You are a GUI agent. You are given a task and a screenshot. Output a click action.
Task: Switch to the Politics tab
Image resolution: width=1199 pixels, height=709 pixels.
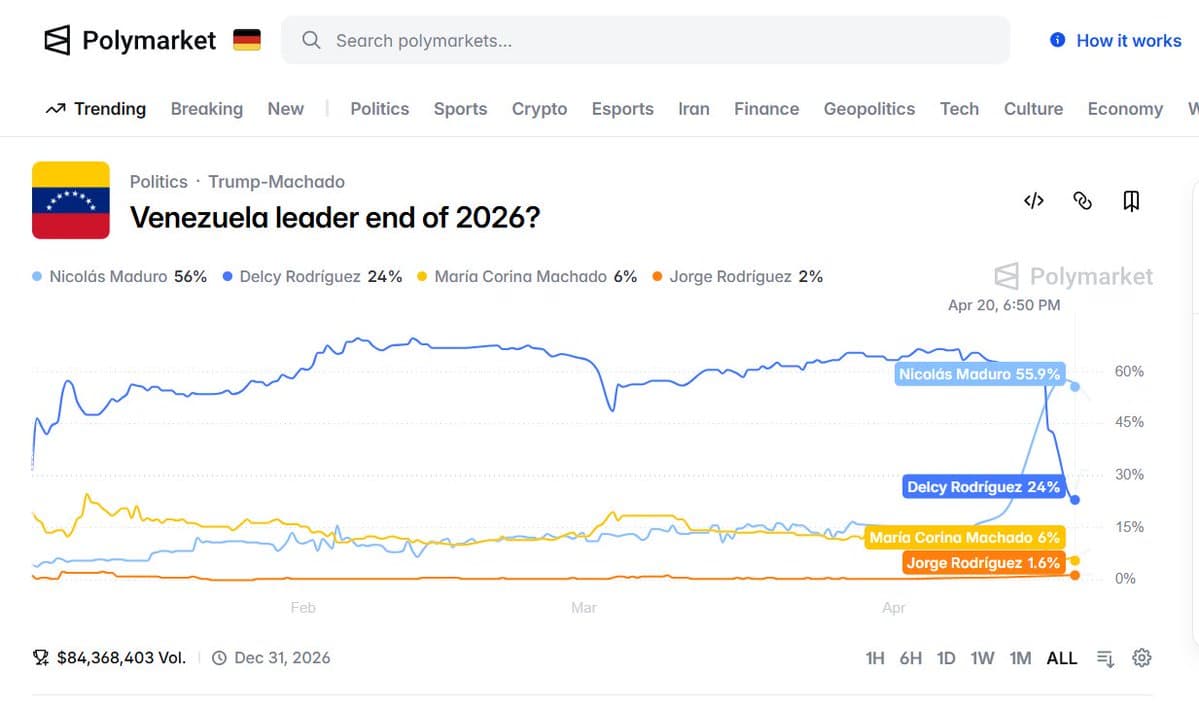(x=379, y=109)
